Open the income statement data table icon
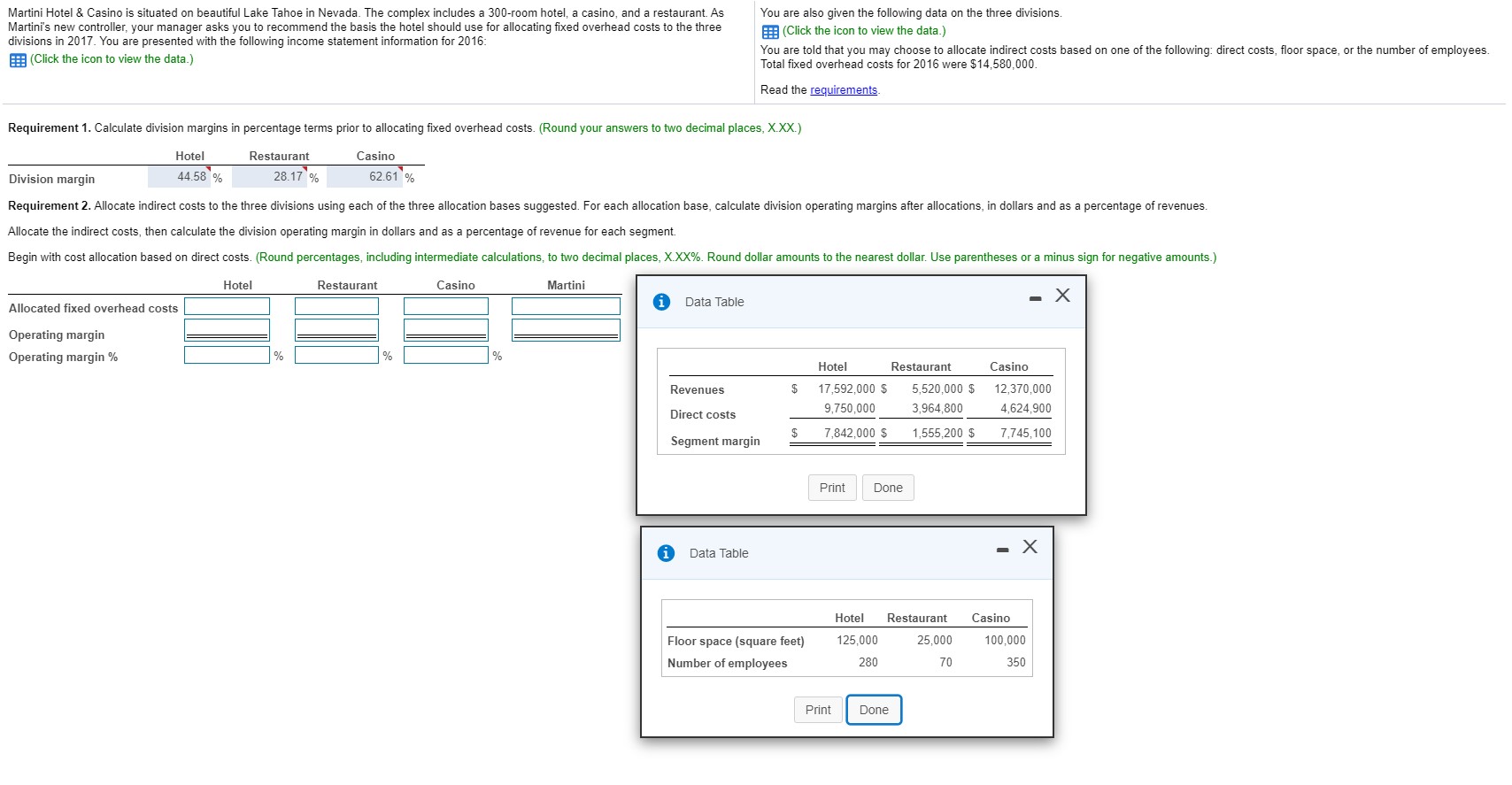Image resolution: width=1512 pixels, height=785 pixels. point(17,60)
